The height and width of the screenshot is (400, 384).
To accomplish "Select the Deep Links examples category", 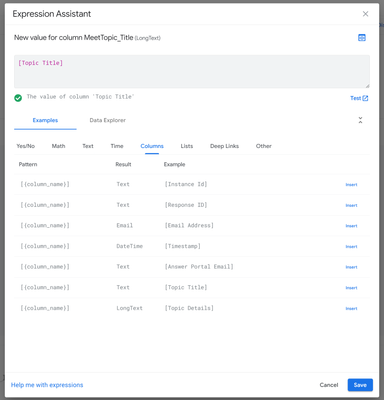I will click(224, 146).
